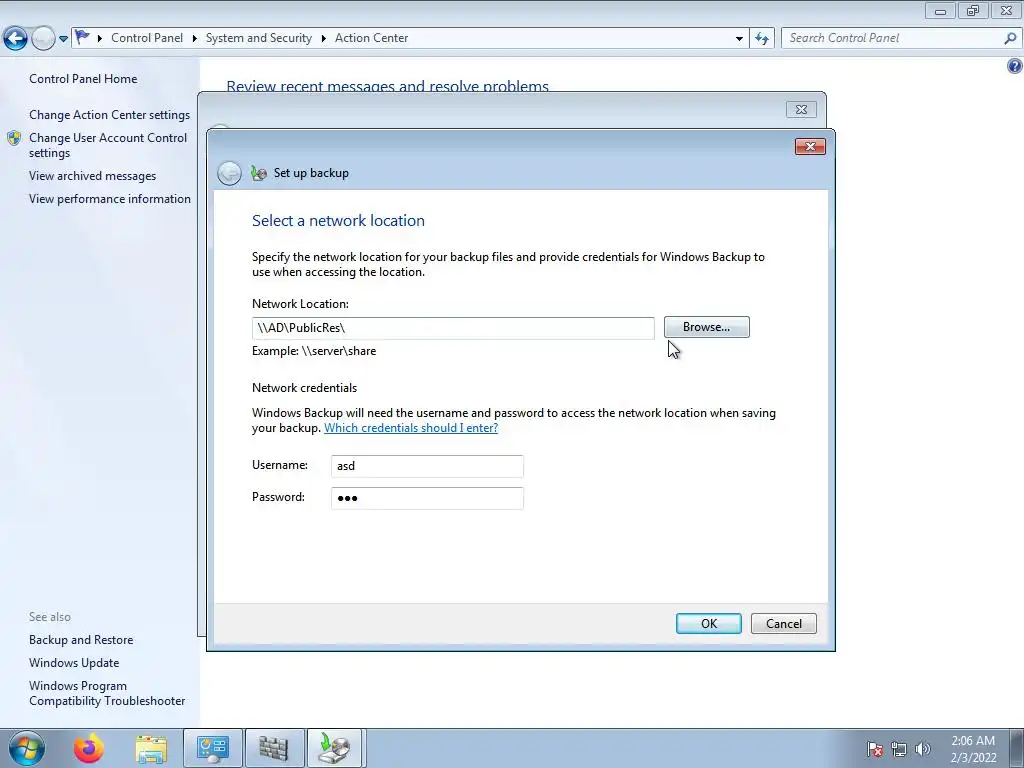Open Change Action Center settings
Screen dimensions: 1024x768
click(x=110, y=115)
